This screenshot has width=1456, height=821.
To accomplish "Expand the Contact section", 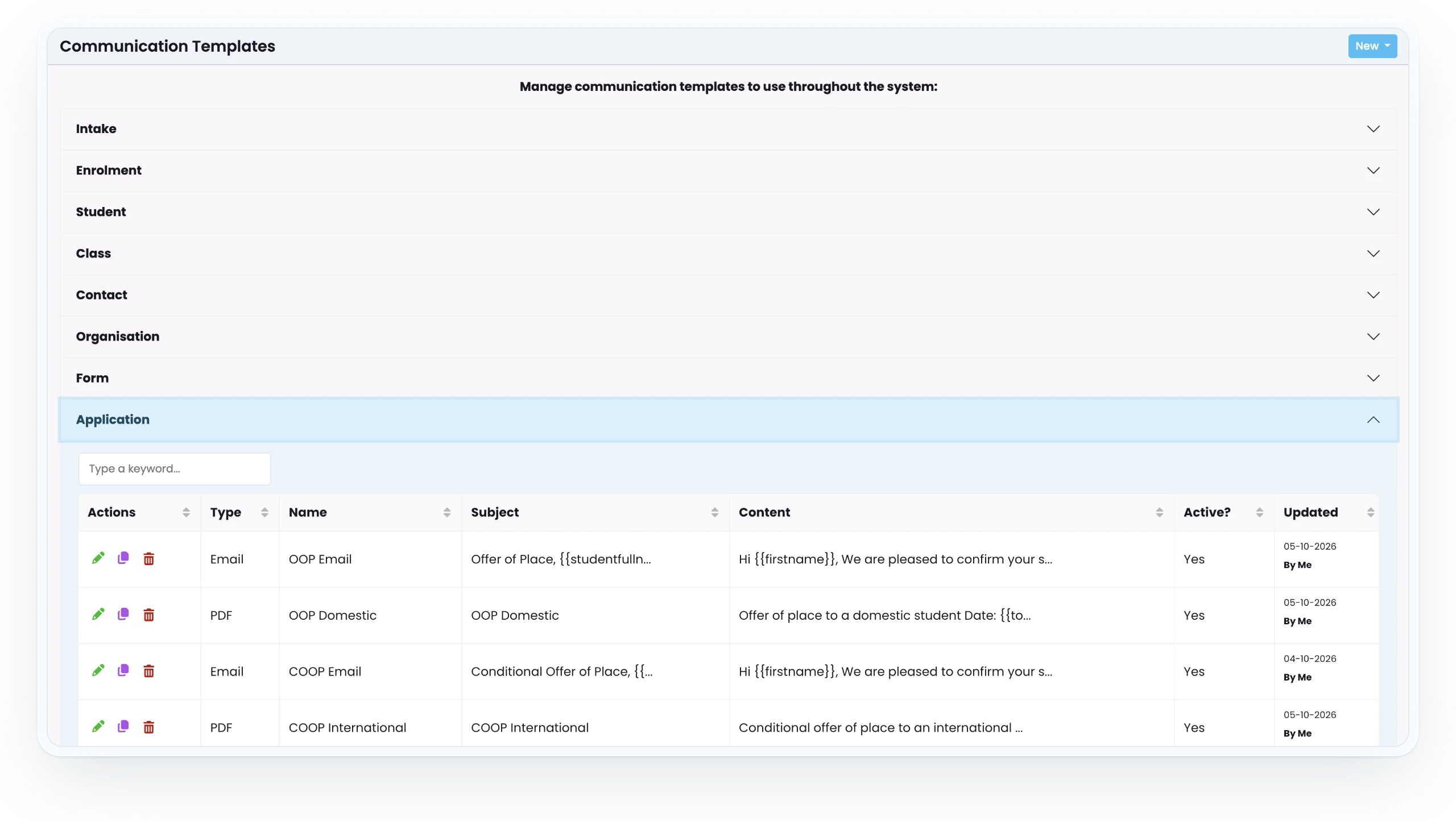I will (729, 295).
